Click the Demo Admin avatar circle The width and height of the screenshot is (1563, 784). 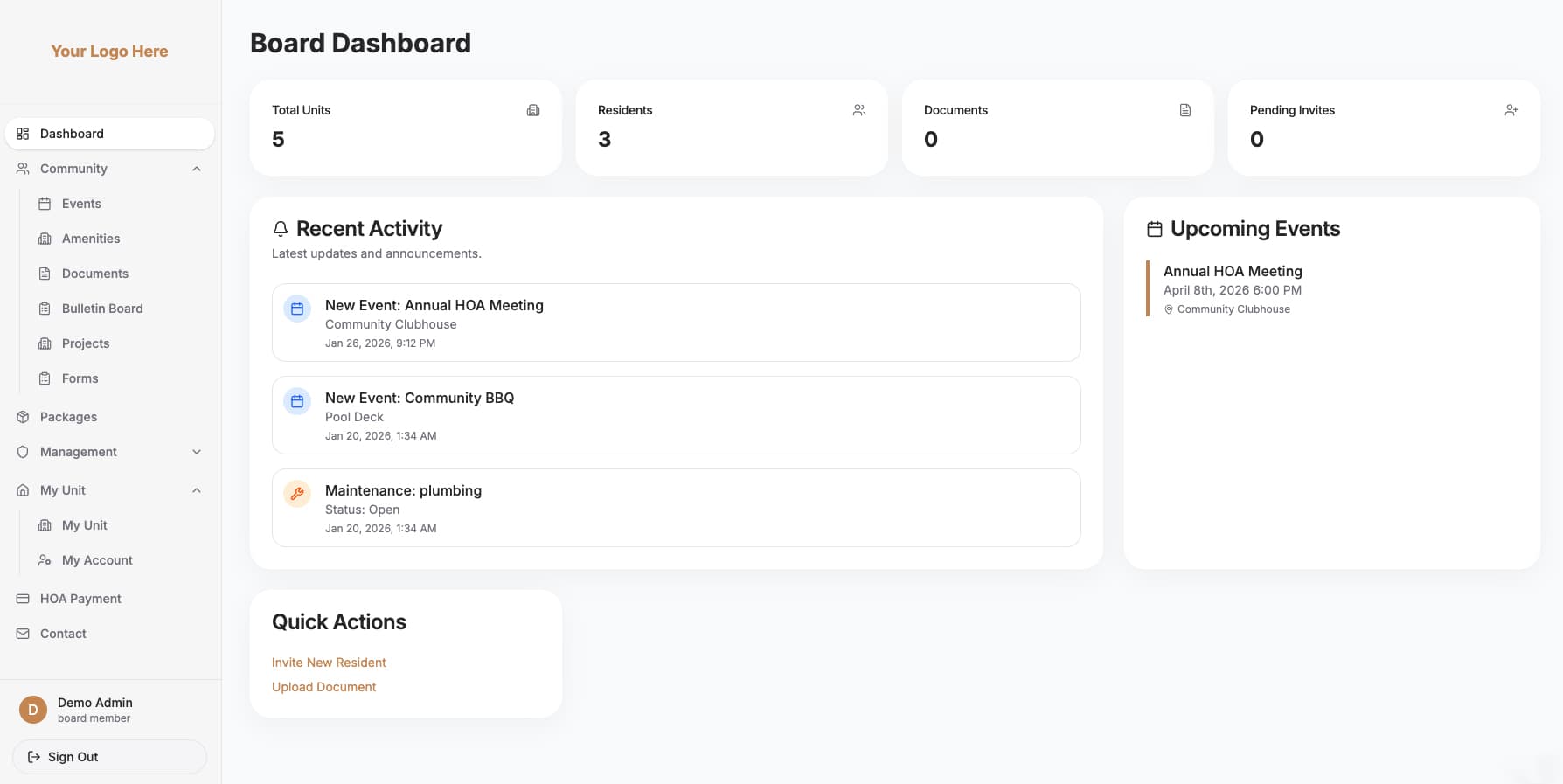coord(32,710)
